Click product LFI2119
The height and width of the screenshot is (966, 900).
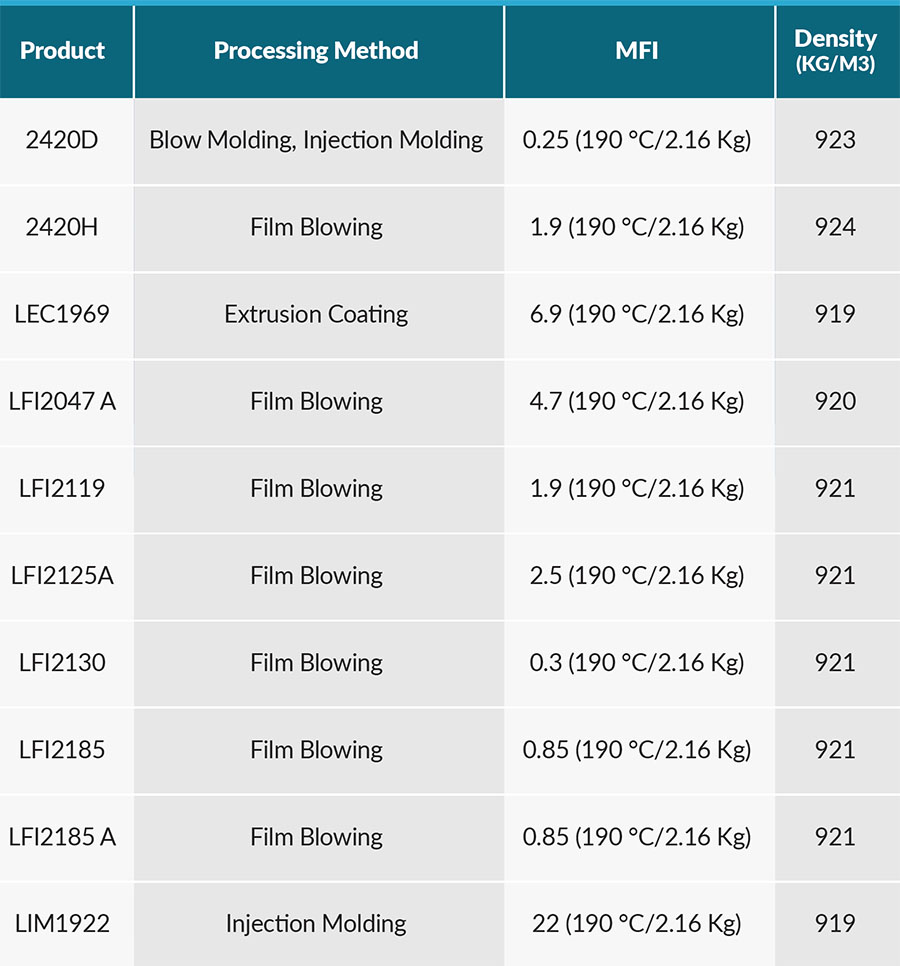pos(62,488)
